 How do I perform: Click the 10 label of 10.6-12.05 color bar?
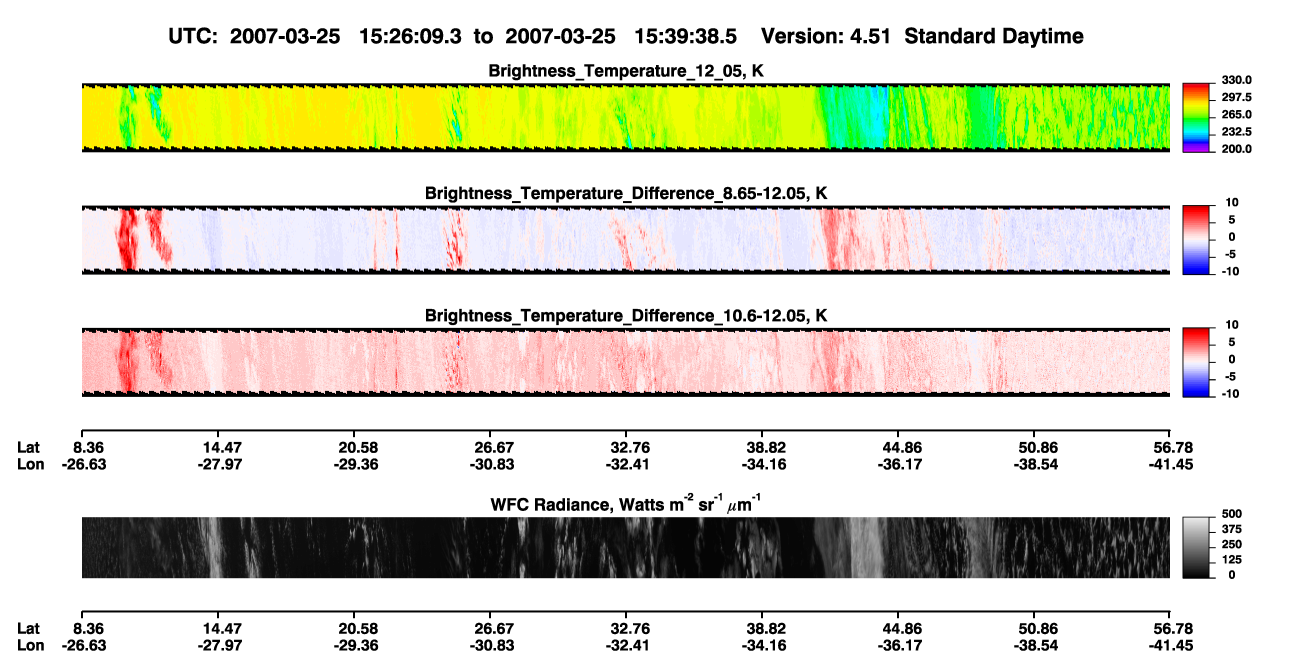1231,325
